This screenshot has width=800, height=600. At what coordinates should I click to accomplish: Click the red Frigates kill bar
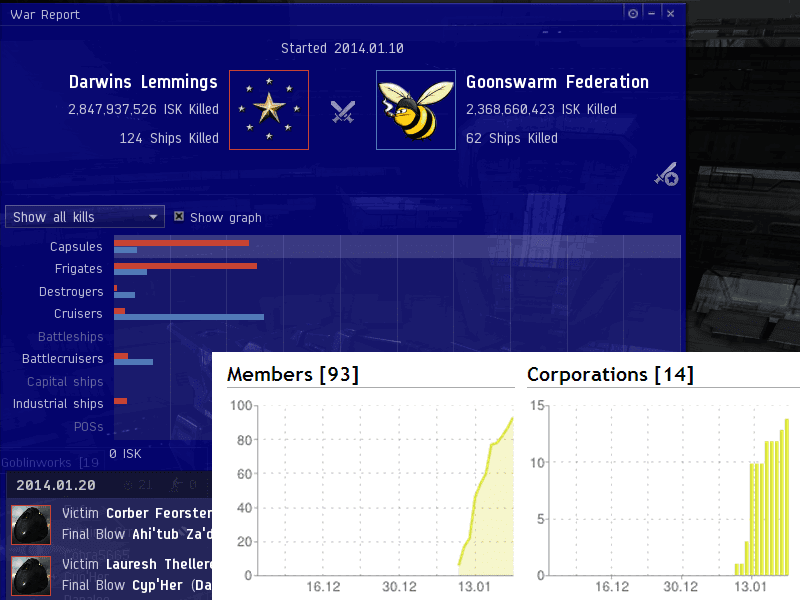click(x=185, y=266)
